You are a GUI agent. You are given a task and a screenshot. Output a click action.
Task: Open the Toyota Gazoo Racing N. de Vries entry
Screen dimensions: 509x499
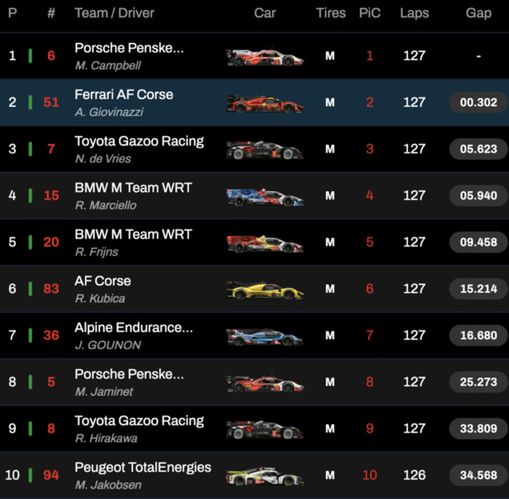coord(139,149)
